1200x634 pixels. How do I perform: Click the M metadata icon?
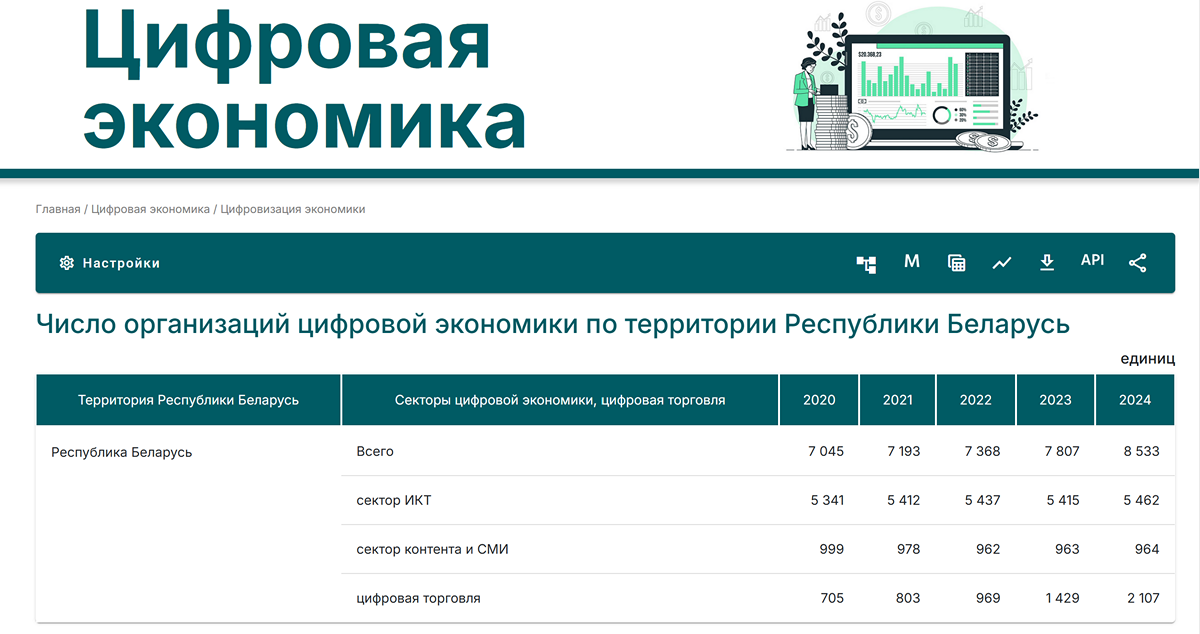pyautogui.click(x=911, y=262)
